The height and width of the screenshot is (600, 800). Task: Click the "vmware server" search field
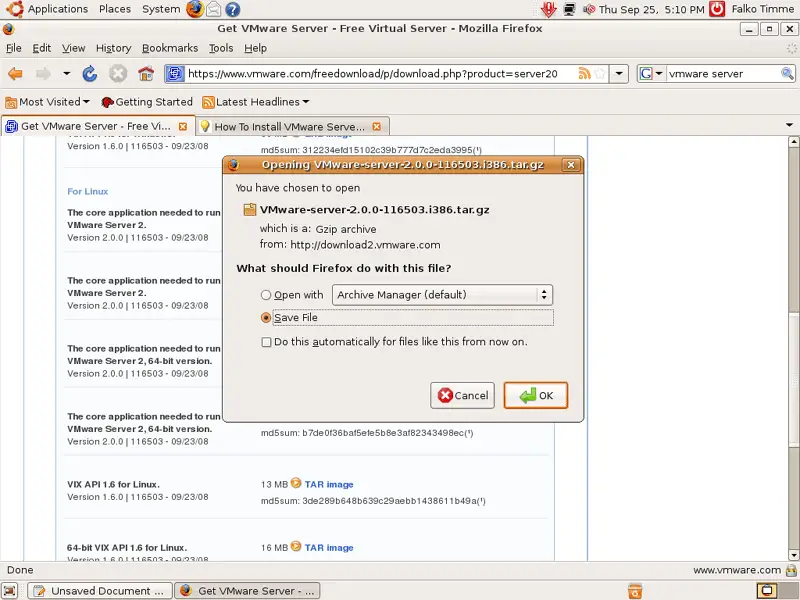pyautogui.click(x=722, y=74)
